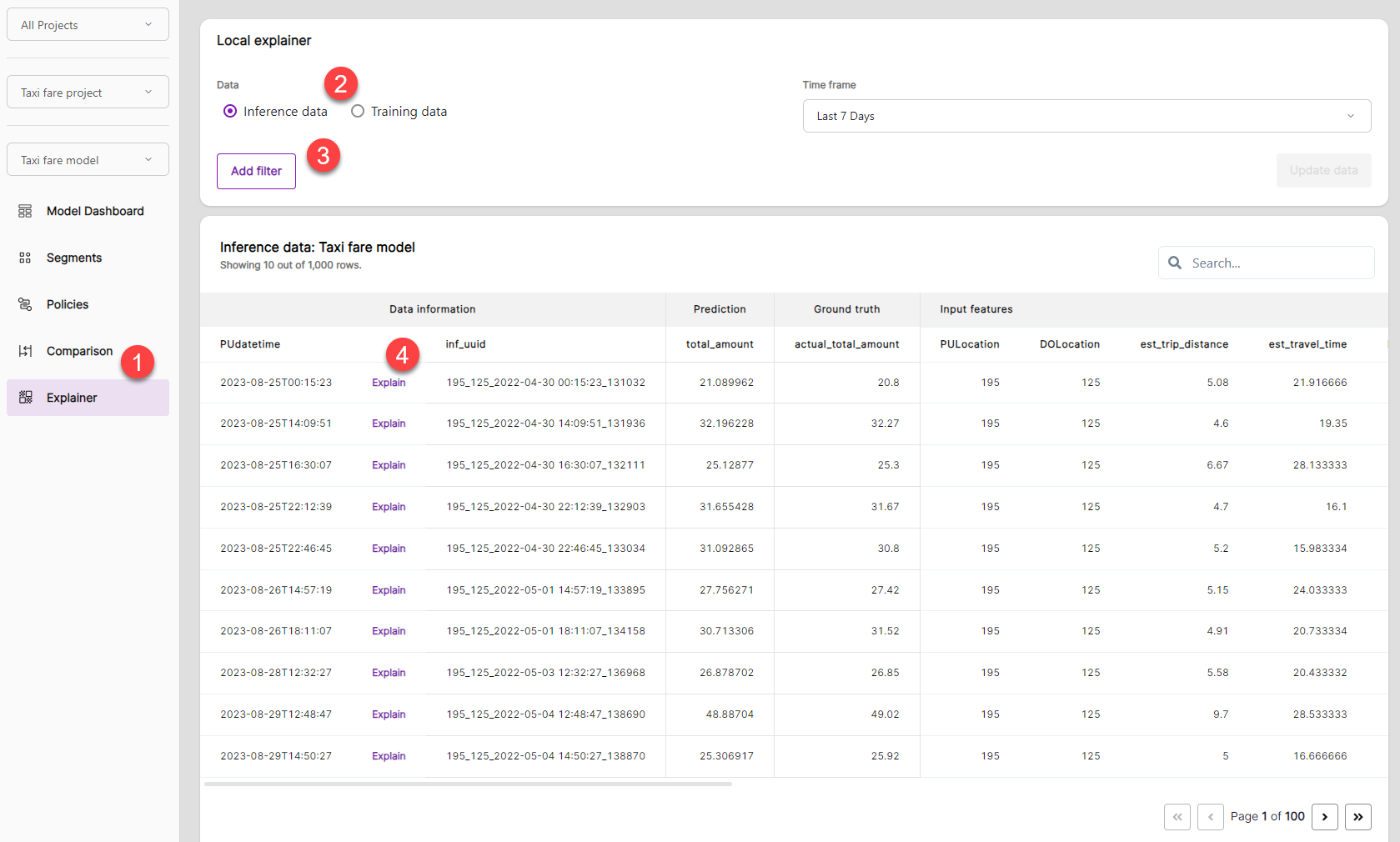Select the Inference data radio button
1400x842 pixels.
click(230, 111)
